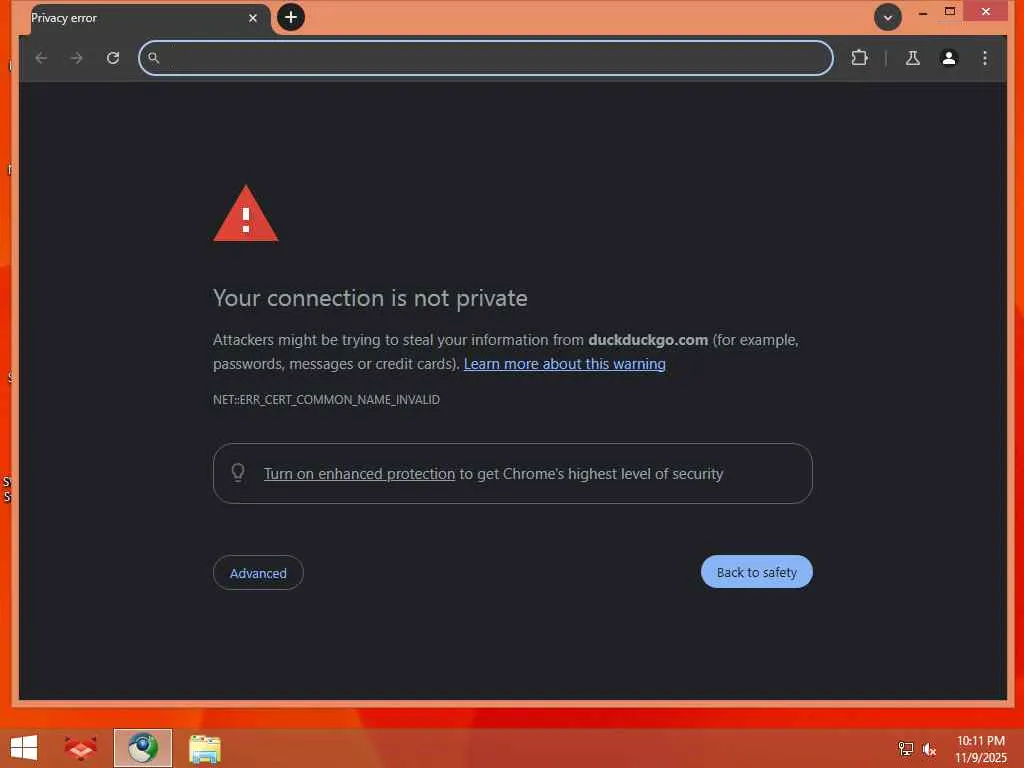This screenshot has height=768, width=1024.
Task: Open File Explorer from the taskbar
Action: pyautogui.click(x=204, y=748)
